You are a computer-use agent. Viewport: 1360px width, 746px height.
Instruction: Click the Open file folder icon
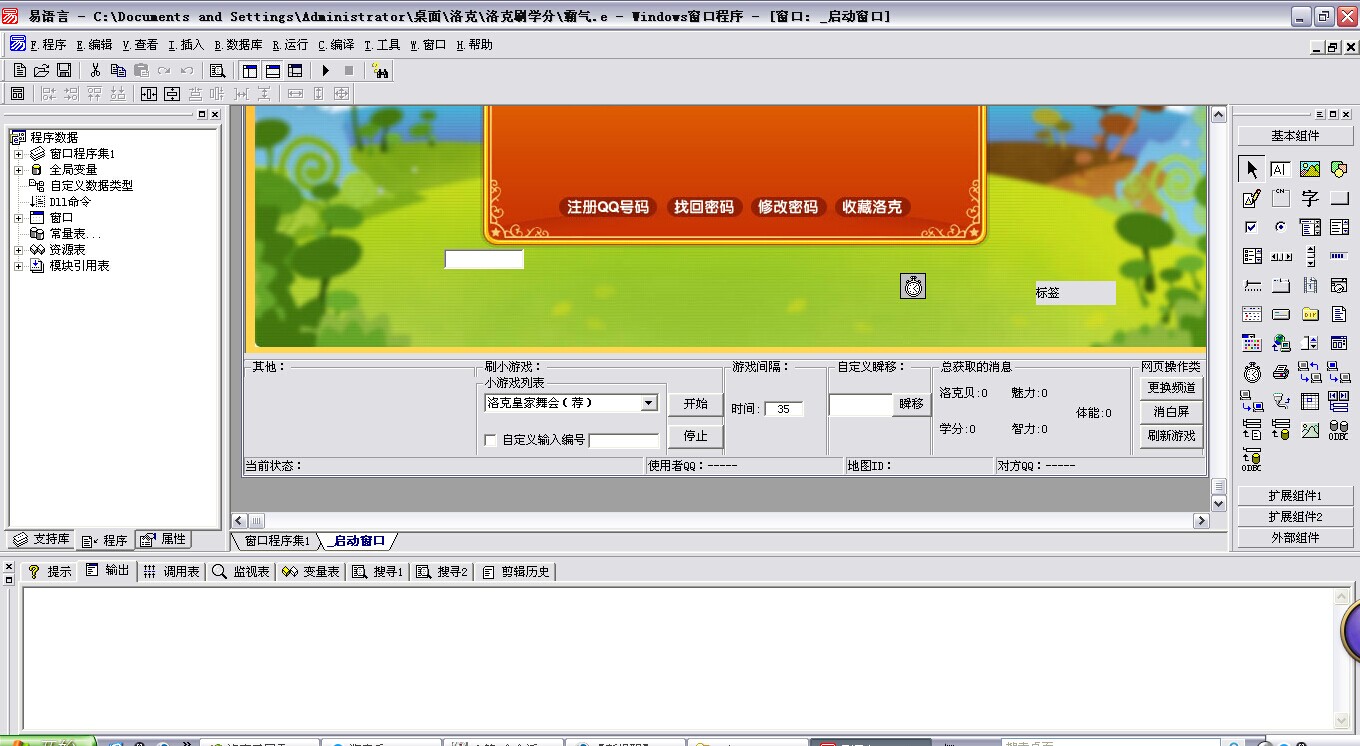click(41, 70)
